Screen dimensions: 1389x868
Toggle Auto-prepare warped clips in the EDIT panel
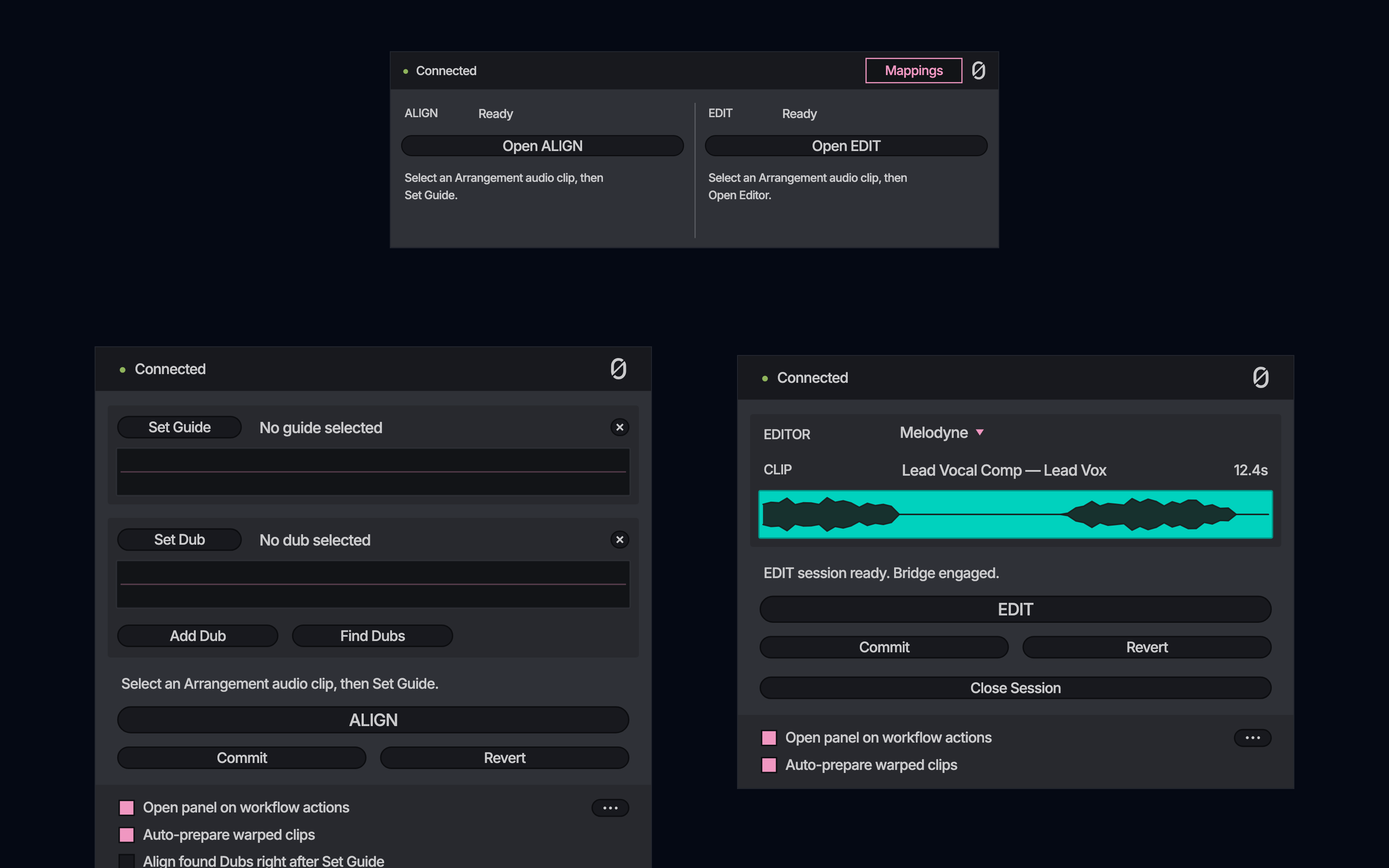point(769,765)
